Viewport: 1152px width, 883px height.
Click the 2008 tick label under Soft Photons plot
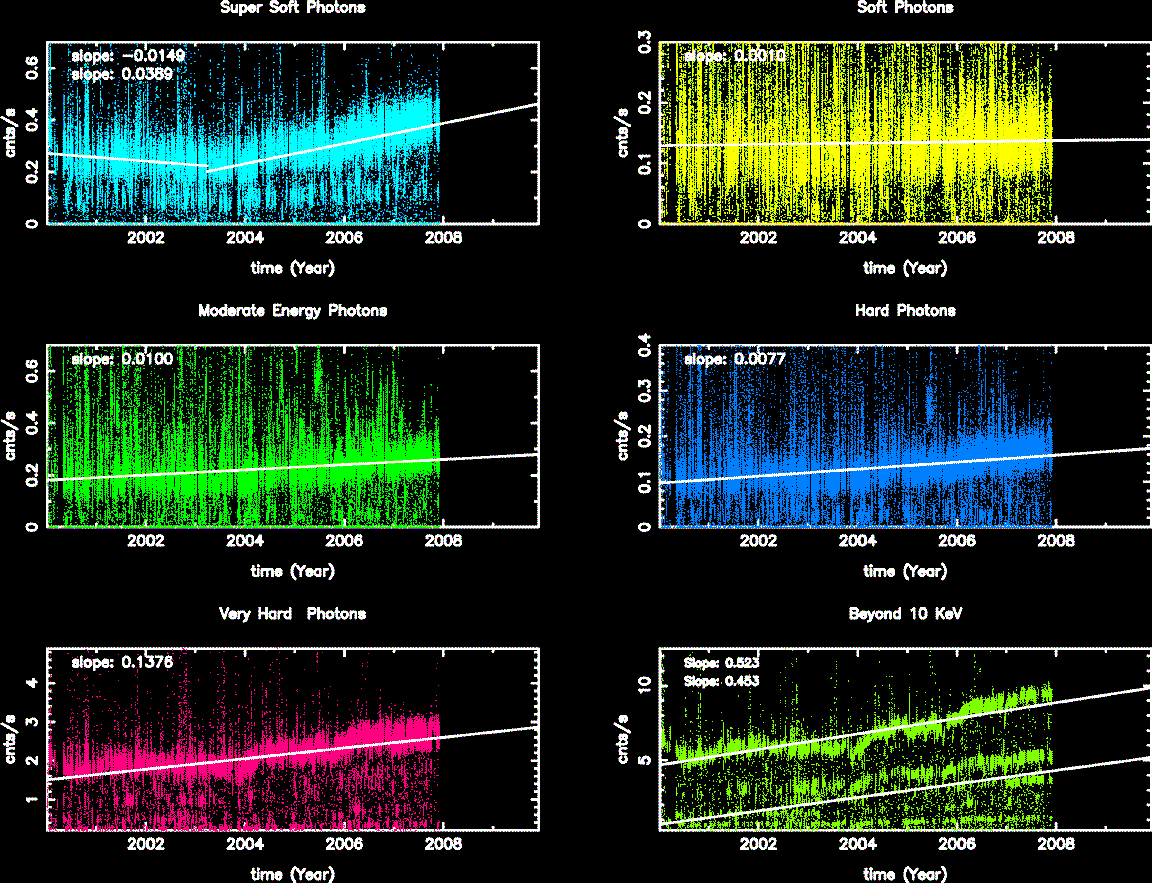click(x=1056, y=238)
